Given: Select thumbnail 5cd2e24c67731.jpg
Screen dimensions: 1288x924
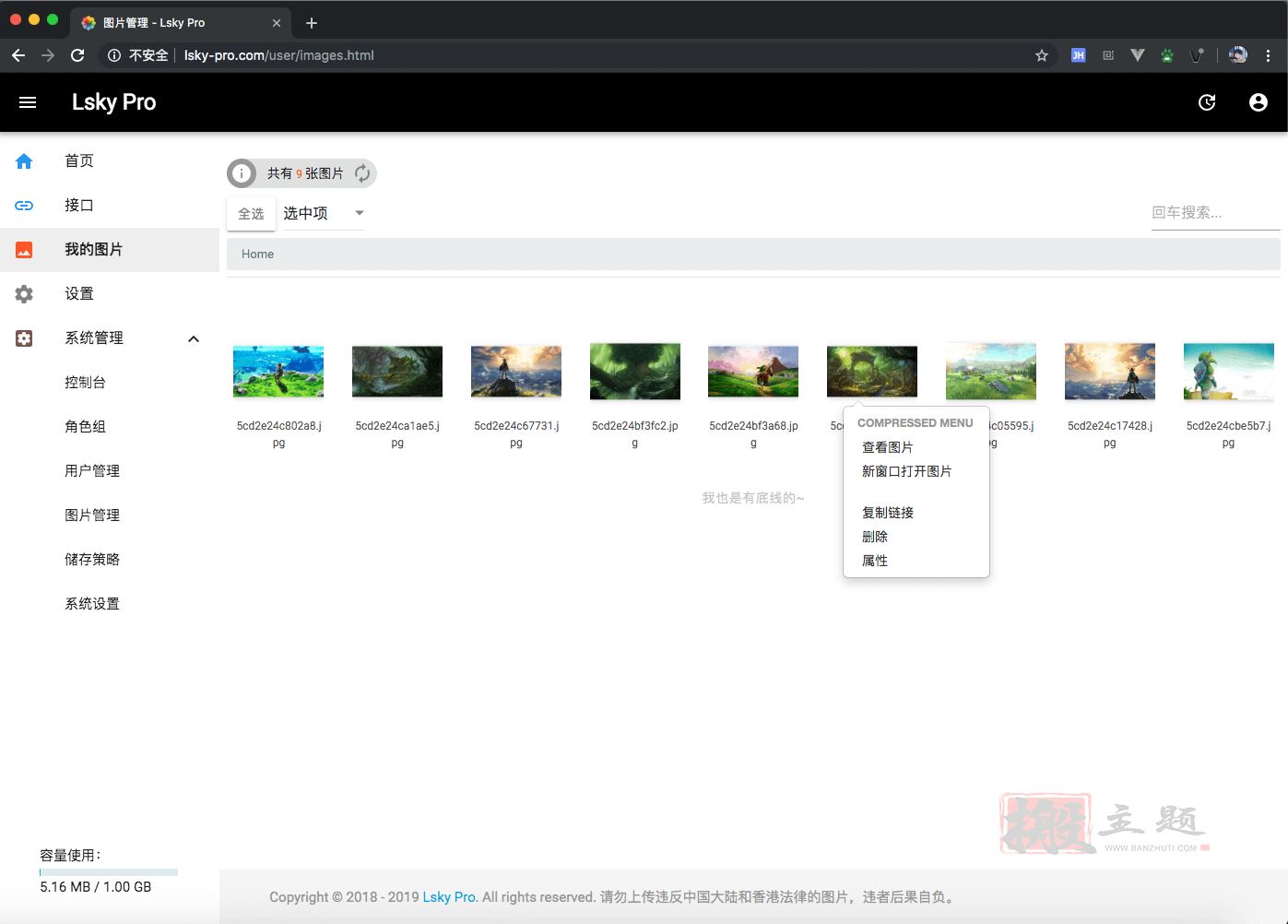Looking at the screenshot, I should [516, 371].
